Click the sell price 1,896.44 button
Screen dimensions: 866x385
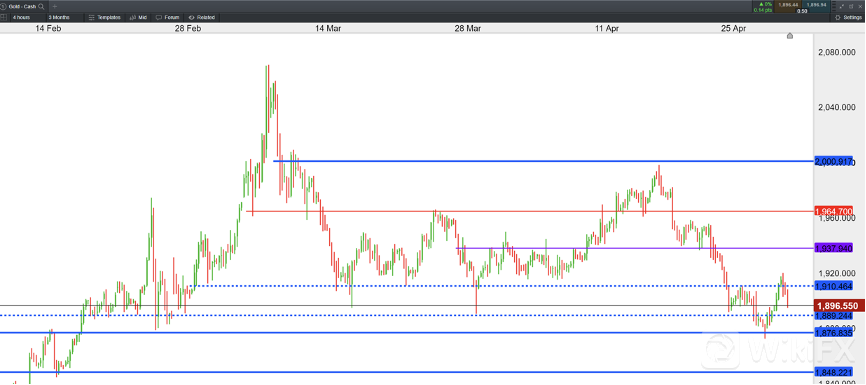click(x=788, y=6)
